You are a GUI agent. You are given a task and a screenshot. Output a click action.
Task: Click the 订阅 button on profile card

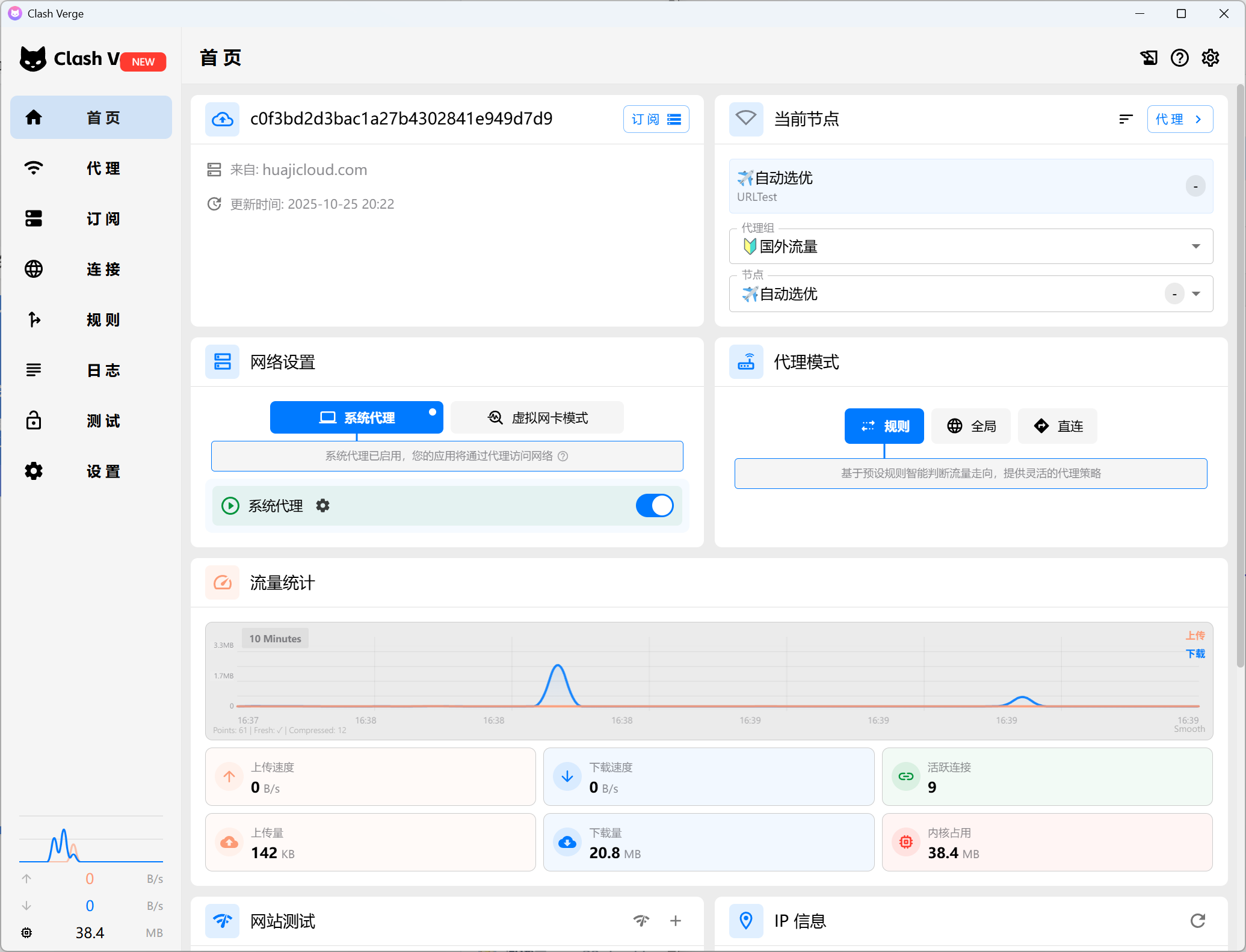pos(656,119)
